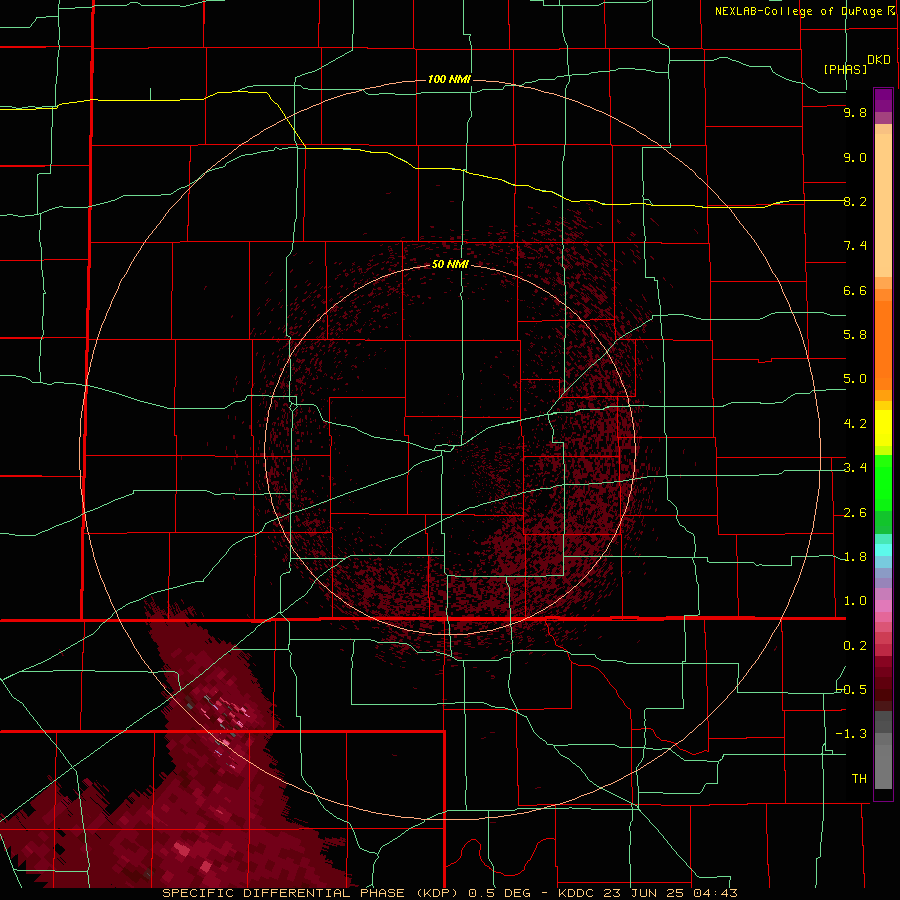Pick the 4.2 scale value label
Screen dimensions: 900x900
click(855, 424)
